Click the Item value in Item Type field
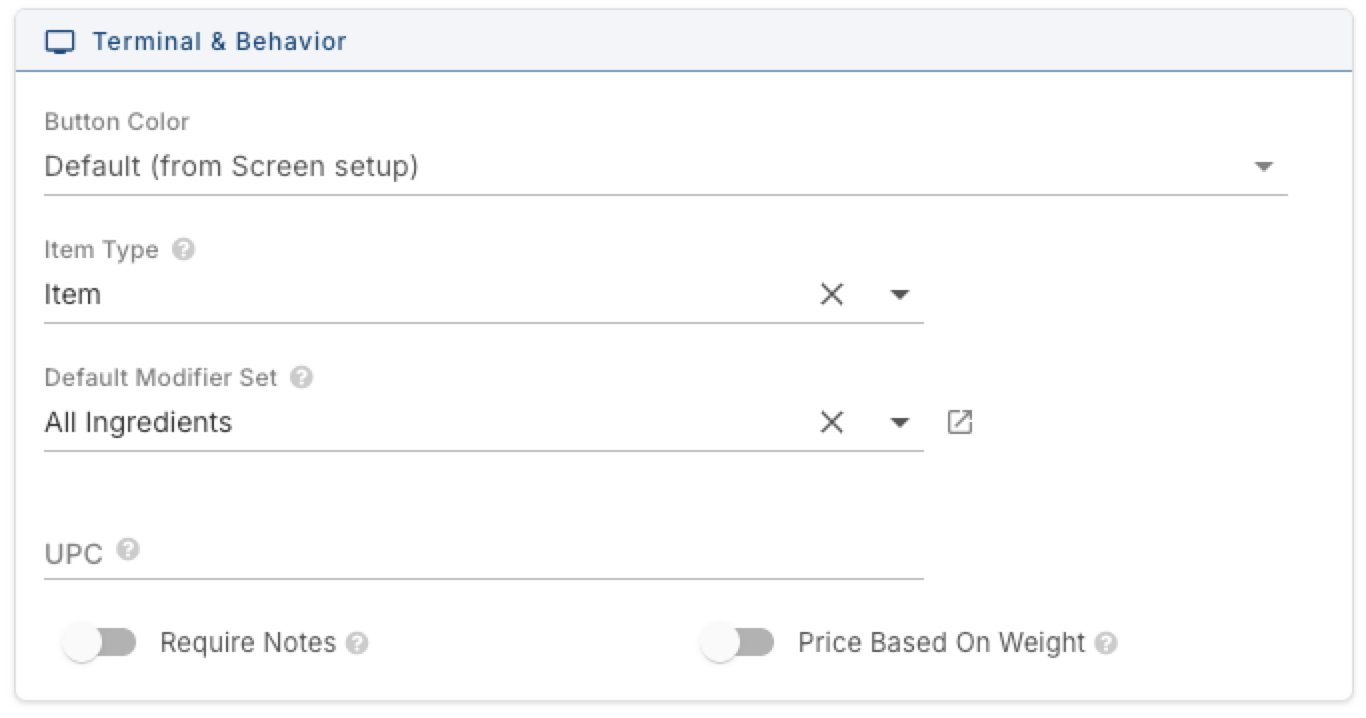 [x=72, y=294]
